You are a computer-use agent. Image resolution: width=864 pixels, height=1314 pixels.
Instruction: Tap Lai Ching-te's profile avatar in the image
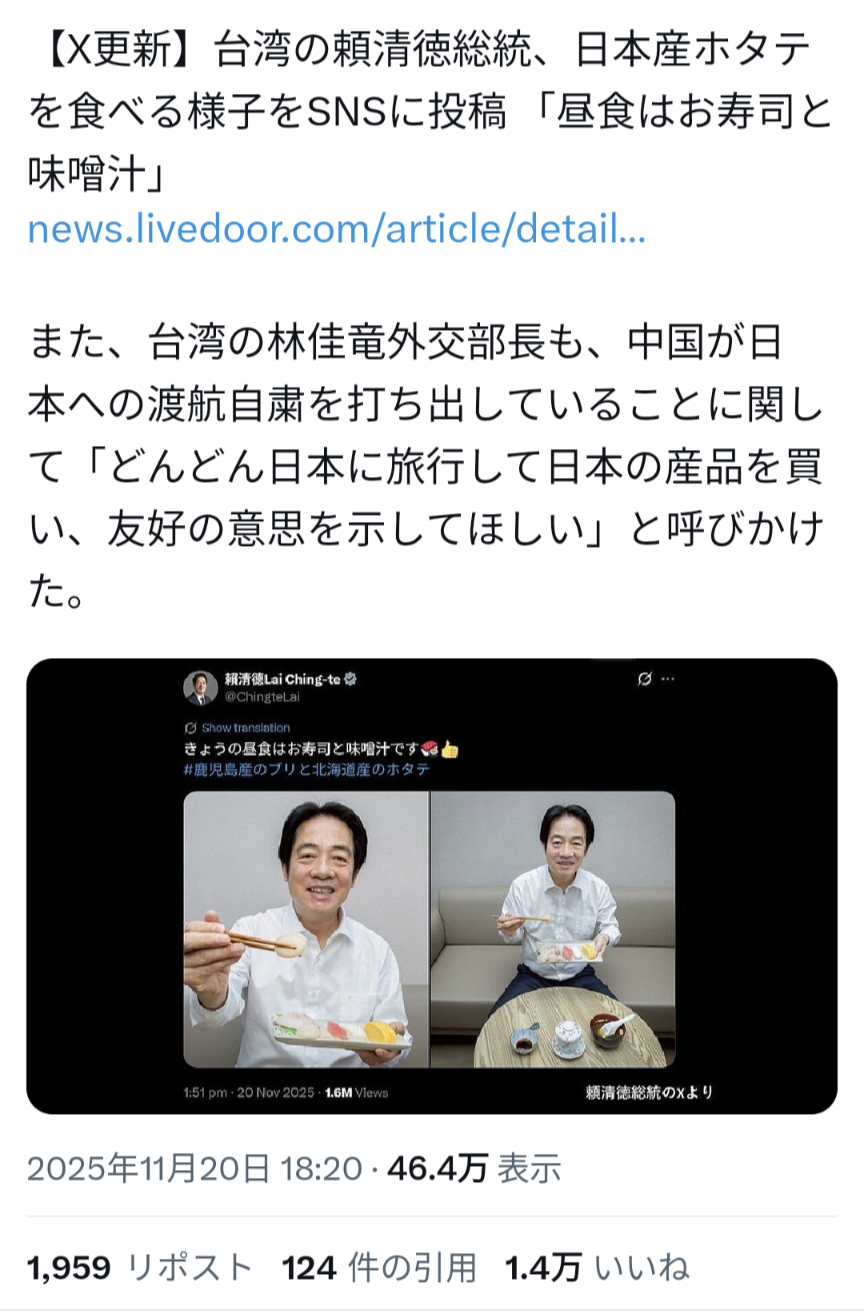click(x=200, y=687)
